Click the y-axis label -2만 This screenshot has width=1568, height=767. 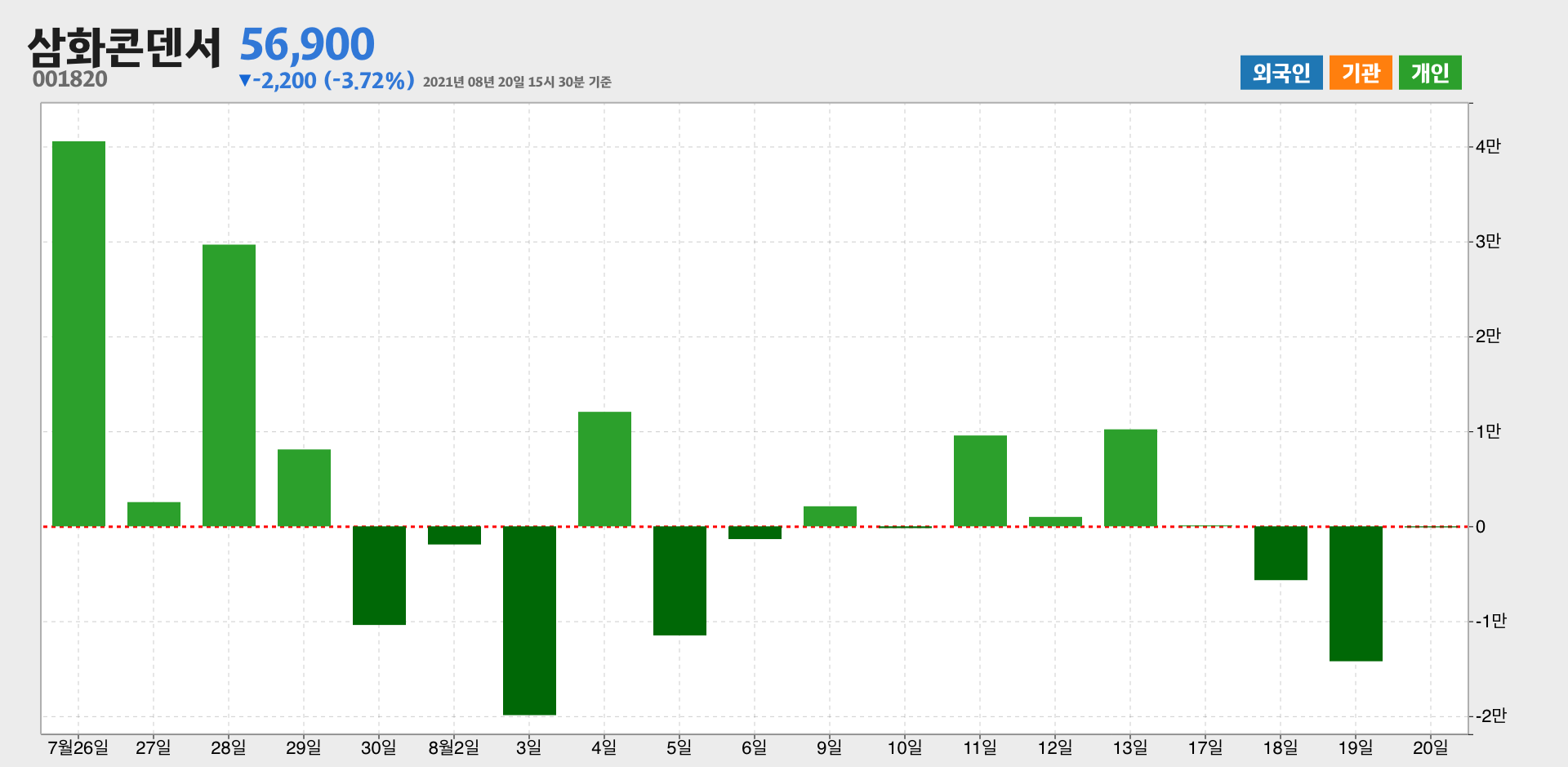(x=1491, y=716)
